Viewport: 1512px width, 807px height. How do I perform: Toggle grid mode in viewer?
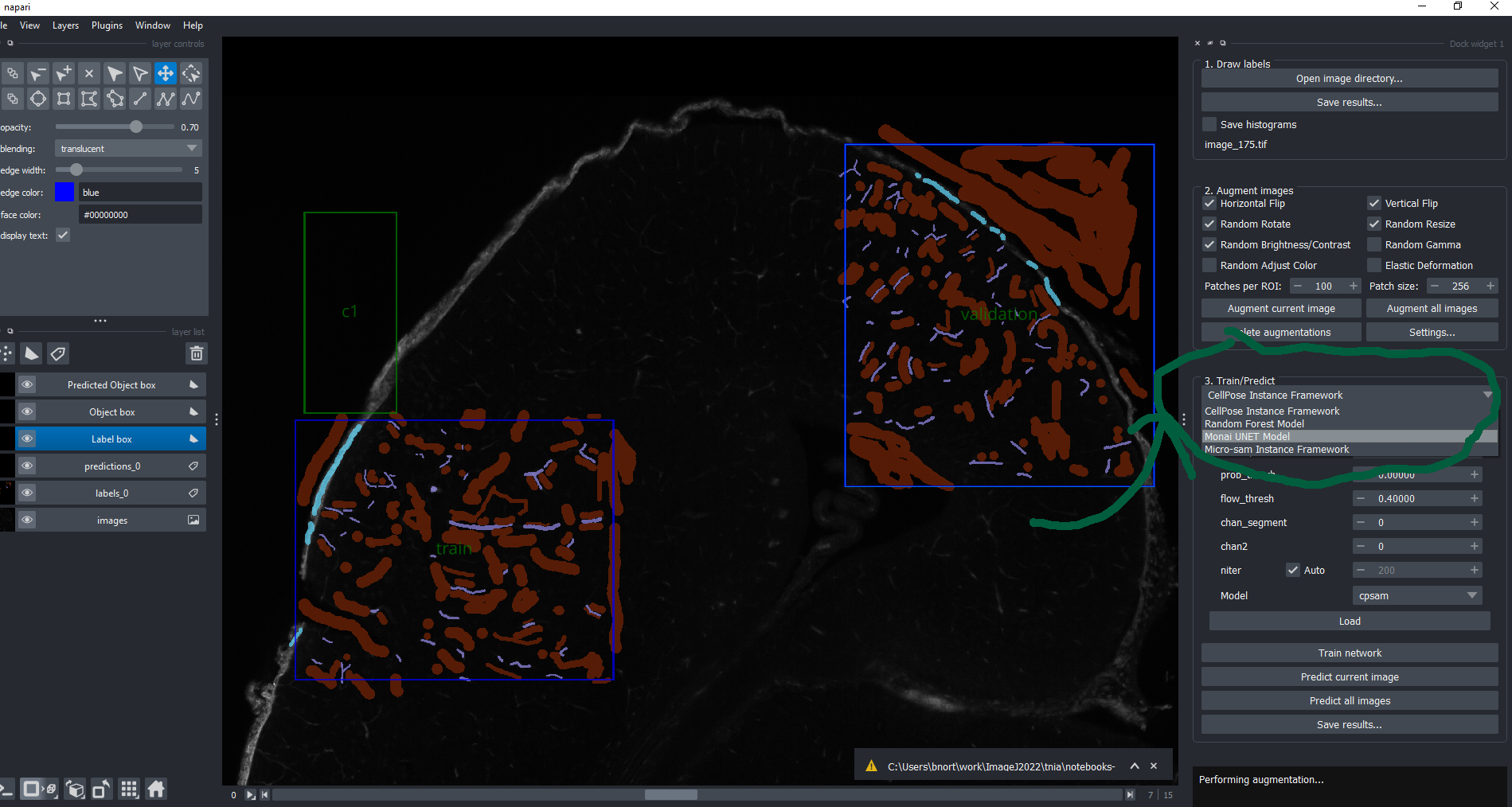[x=129, y=789]
